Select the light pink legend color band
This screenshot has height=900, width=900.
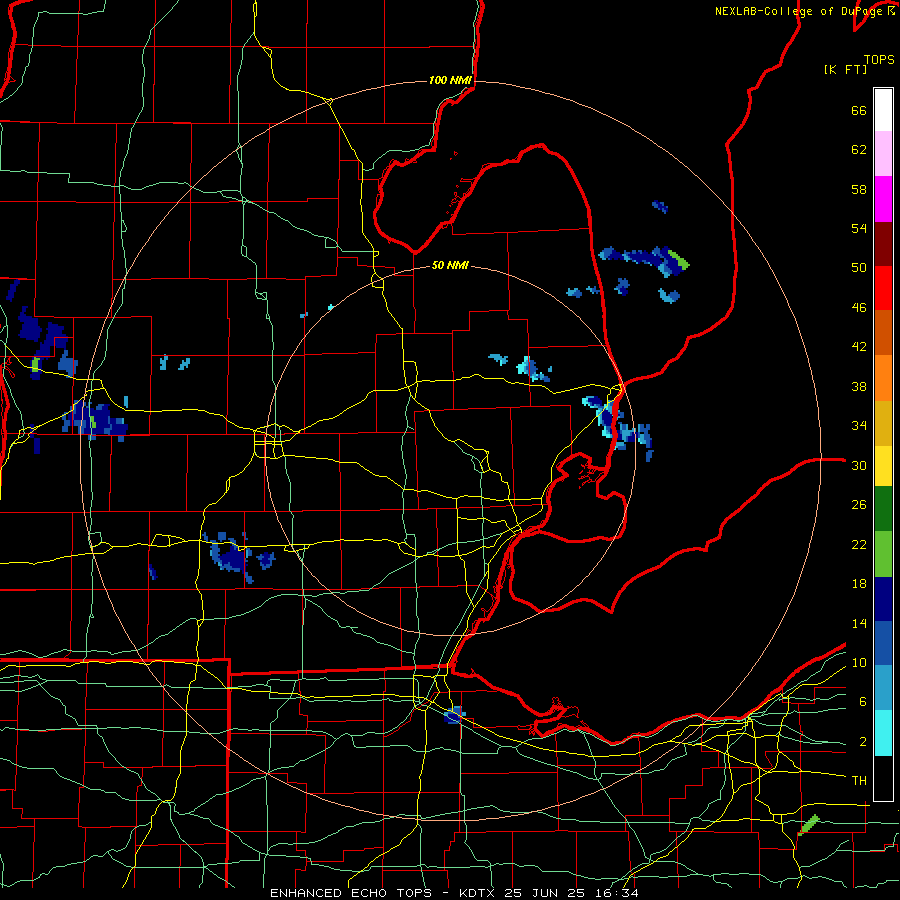pyautogui.click(x=883, y=154)
